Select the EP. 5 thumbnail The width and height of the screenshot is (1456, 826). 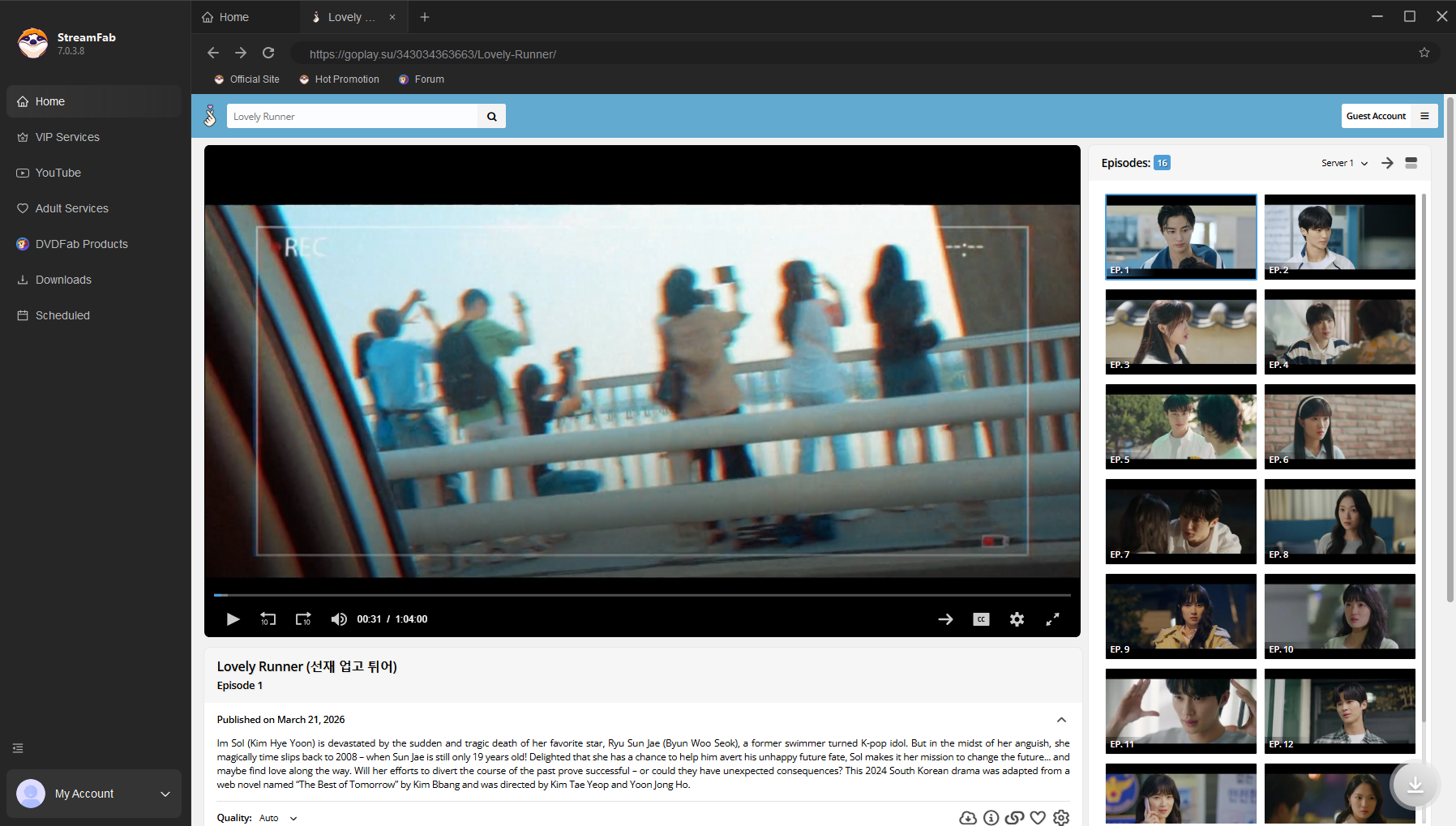click(x=1181, y=426)
